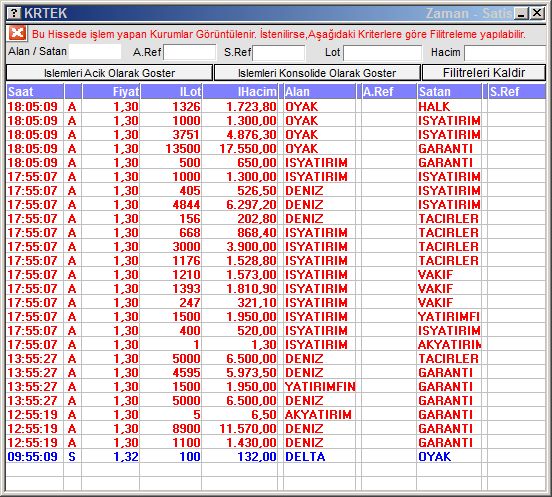Click the A.Ref column header
This screenshot has width=552, height=497.
[x=389, y=92]
